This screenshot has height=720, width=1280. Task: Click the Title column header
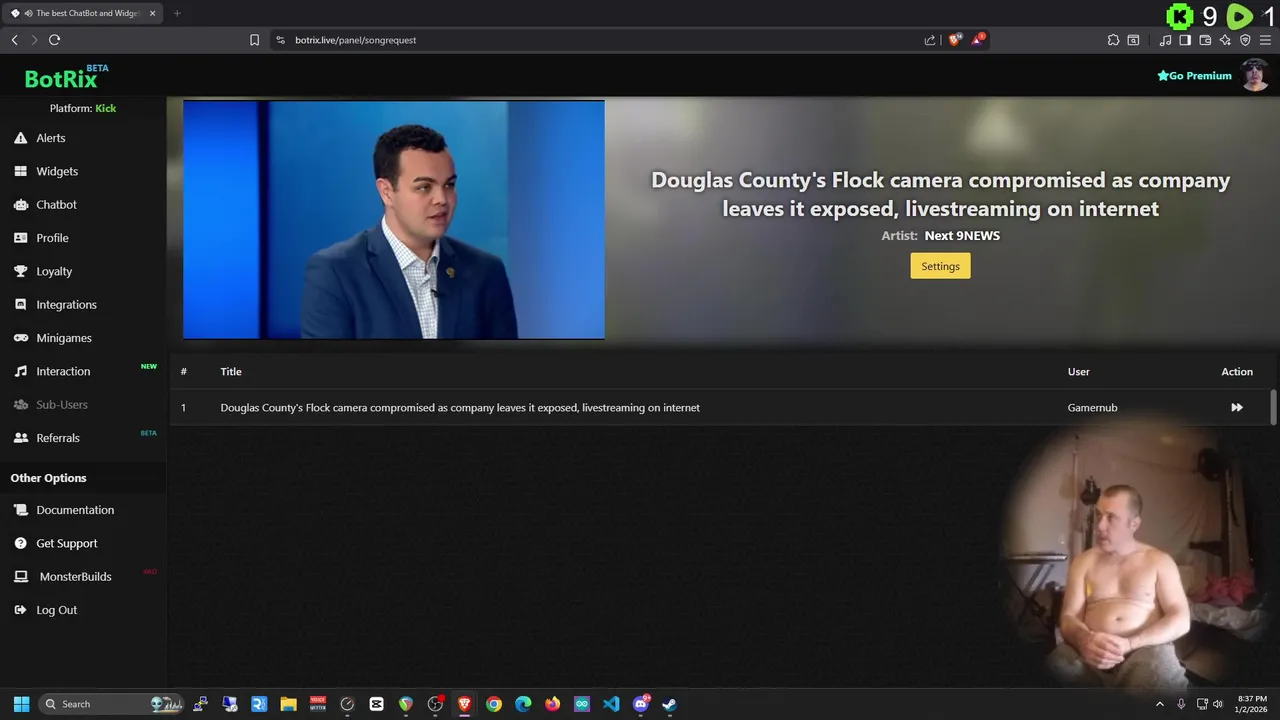click(231, 371)
